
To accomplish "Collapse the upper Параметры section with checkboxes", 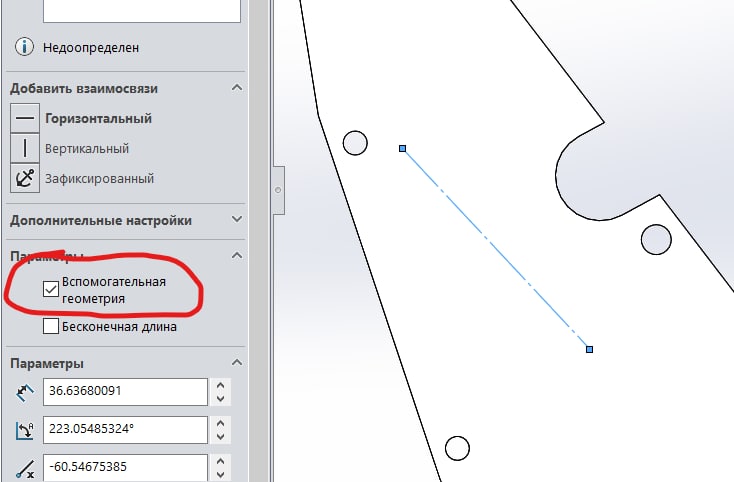I will click(x=237, y=256).
